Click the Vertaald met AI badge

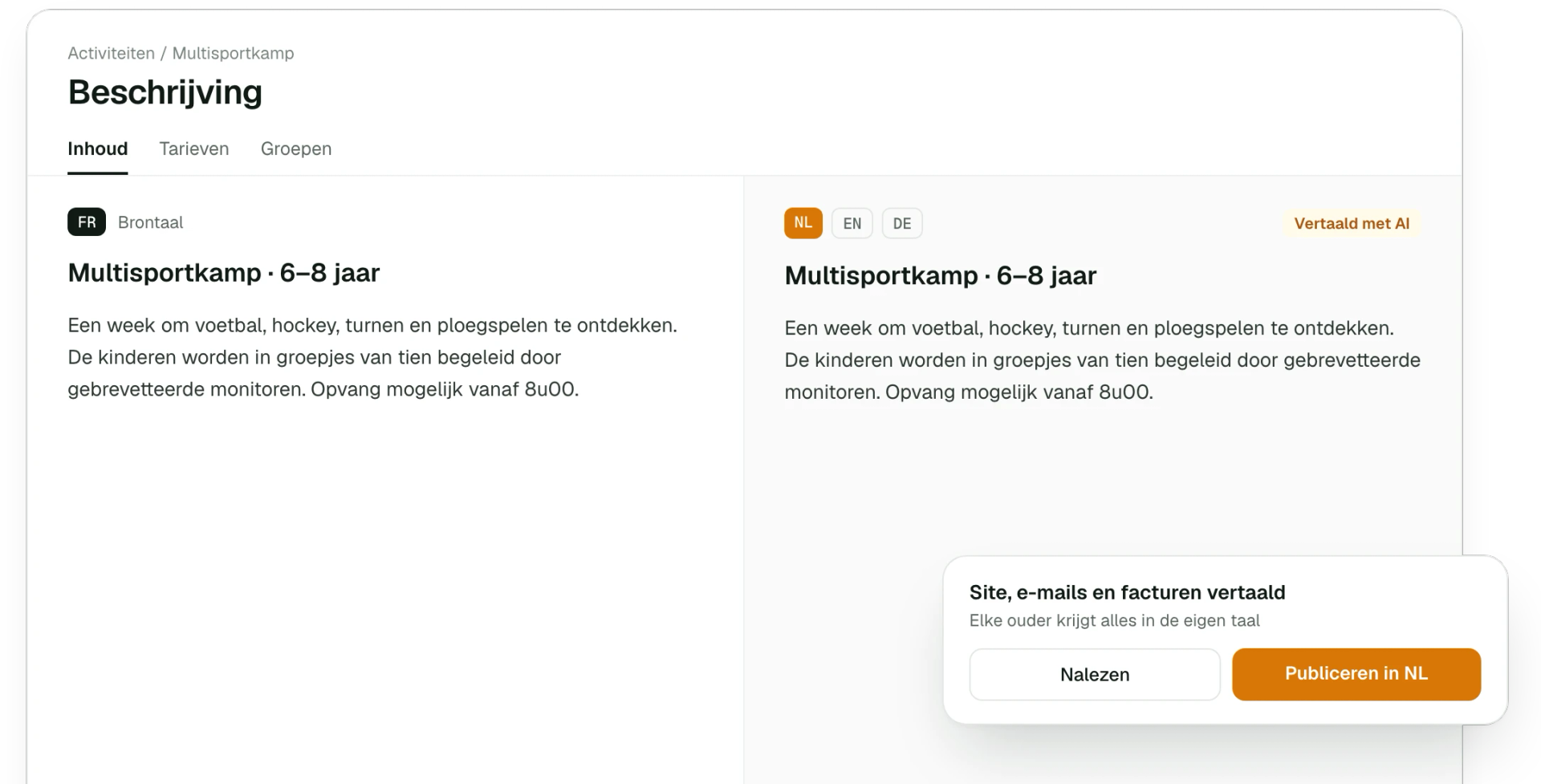tap(1352, 224)
